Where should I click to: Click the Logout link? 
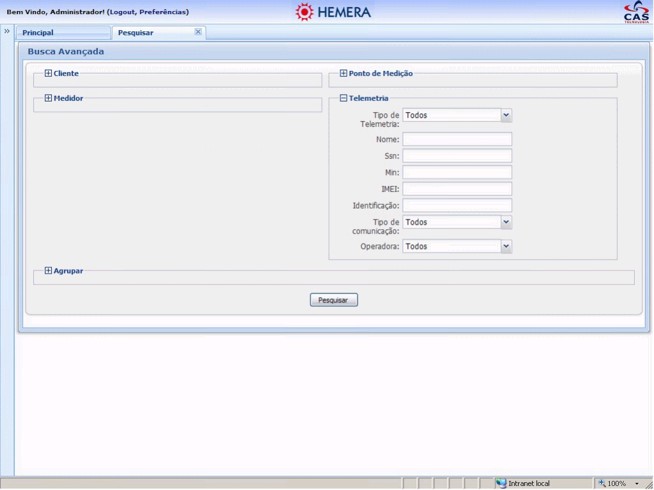point(122,12)
